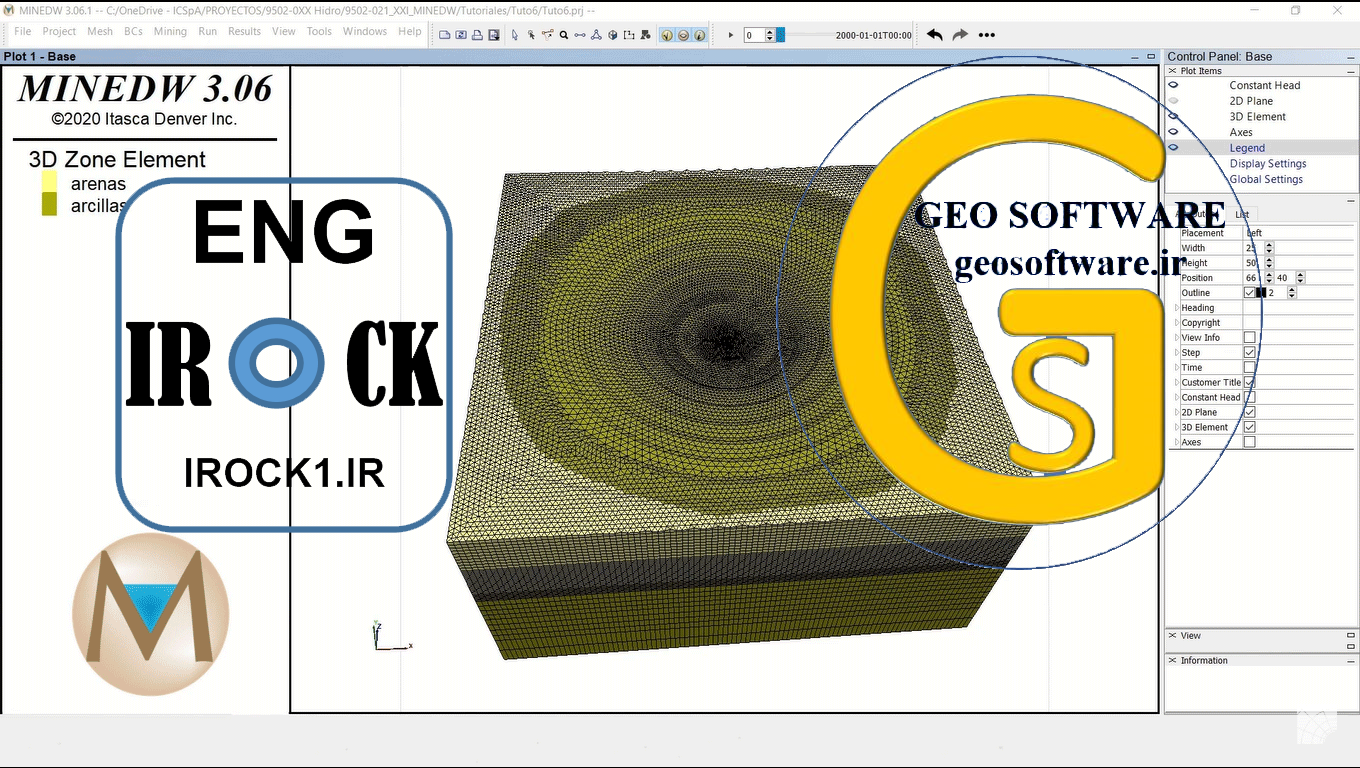The width and height of the screenshot is (1360, 768).
Task: Open the Mesh menu
Action: point(100,32)
